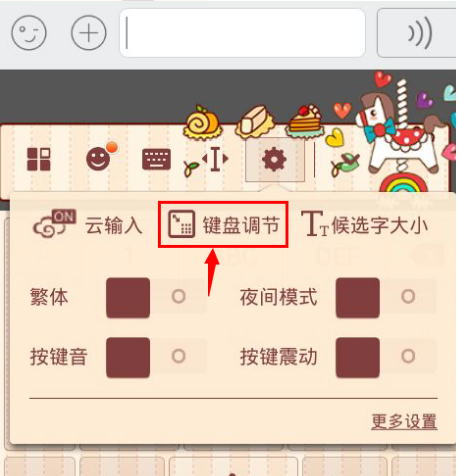Open 候选字大小 candidate size option

click(x=365, y=224)
